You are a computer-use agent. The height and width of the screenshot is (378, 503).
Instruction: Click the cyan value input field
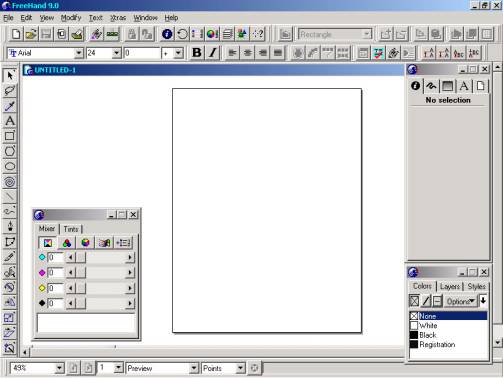click(x=56, y=257)
